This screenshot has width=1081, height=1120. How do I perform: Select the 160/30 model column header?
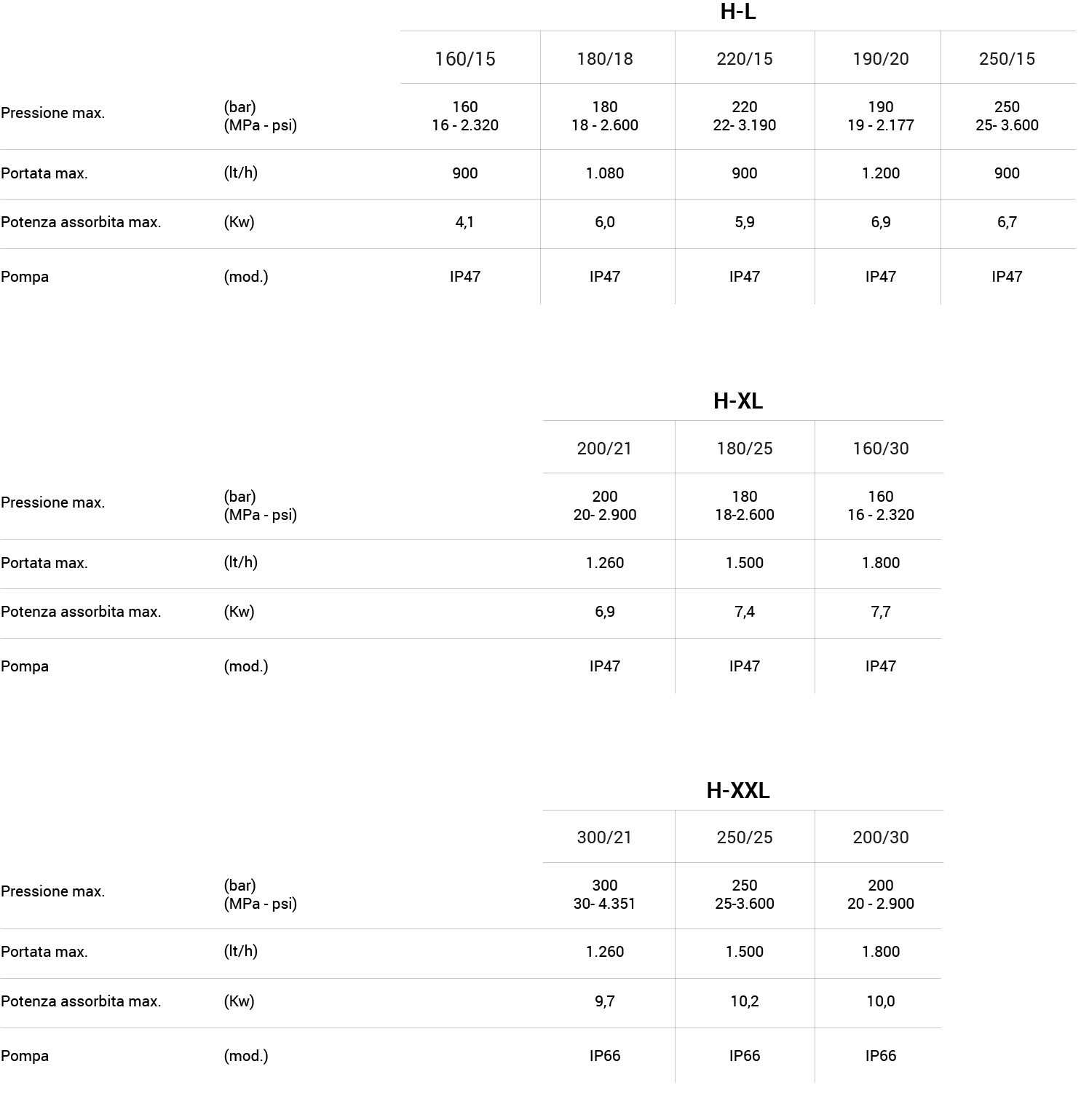coord(880,449)
